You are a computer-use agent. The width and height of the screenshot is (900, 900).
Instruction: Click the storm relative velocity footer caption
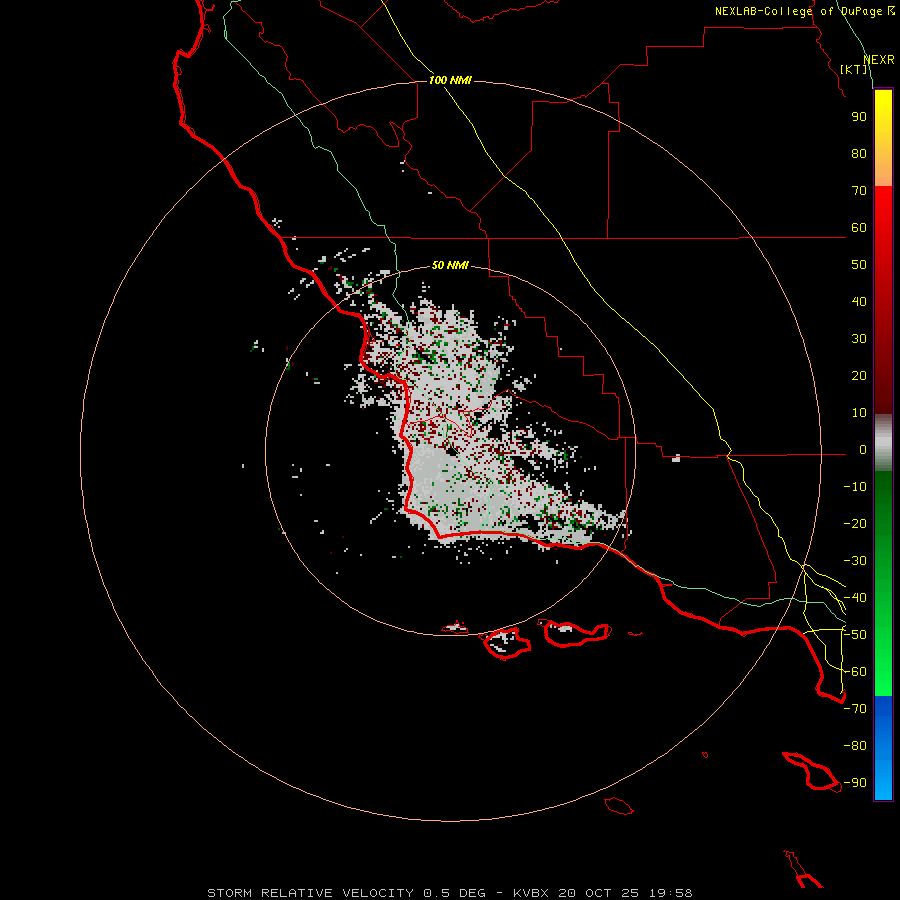tap(450, 893)
